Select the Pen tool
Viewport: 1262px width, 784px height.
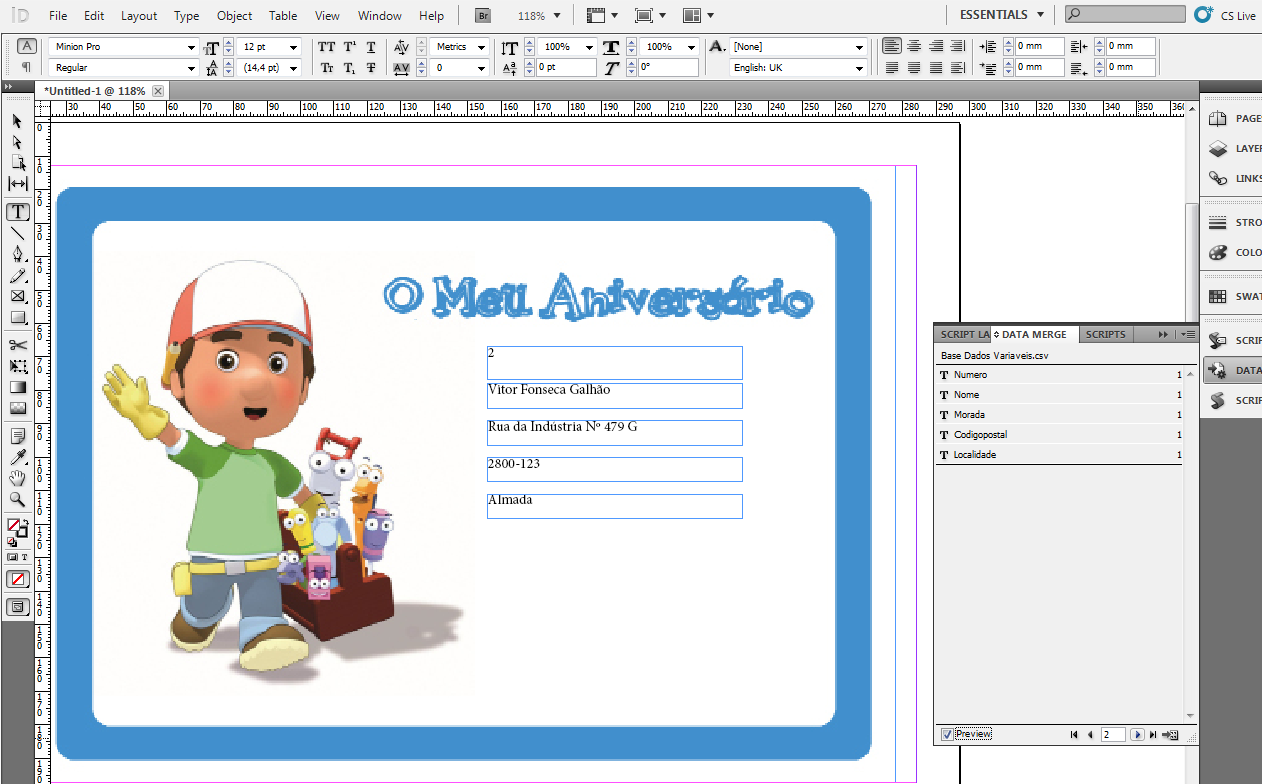(17, 254)
